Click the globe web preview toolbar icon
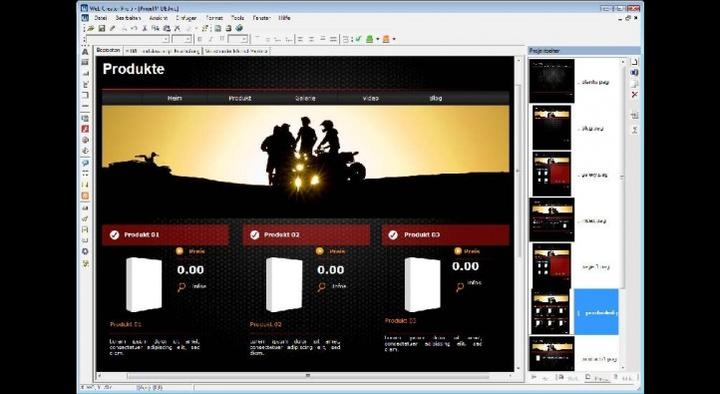 (x=239, y=28)
